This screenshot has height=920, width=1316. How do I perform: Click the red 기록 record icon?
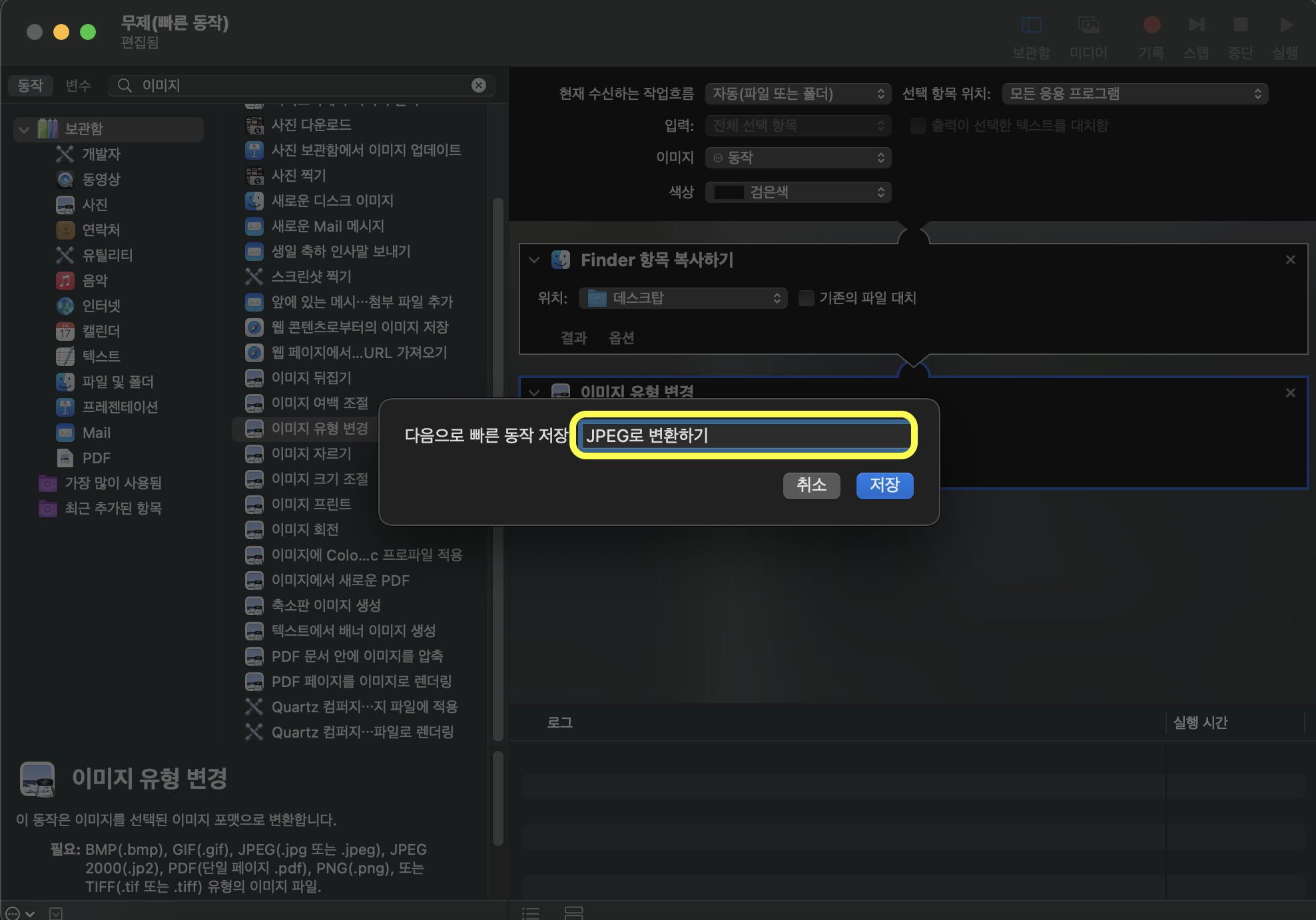click(1151, 25)
